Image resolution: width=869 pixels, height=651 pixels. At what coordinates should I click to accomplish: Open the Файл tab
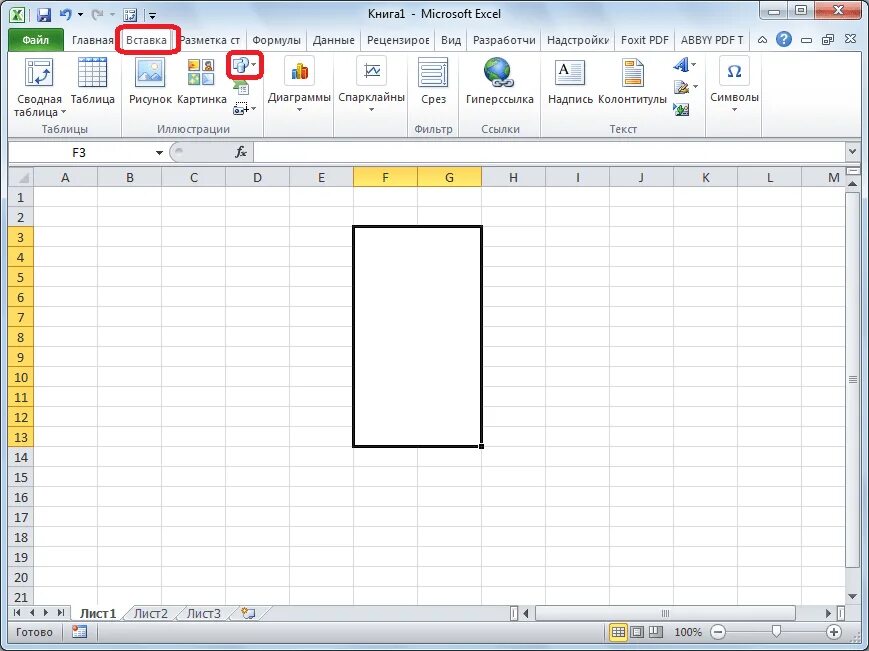click(x=35, y=40)
